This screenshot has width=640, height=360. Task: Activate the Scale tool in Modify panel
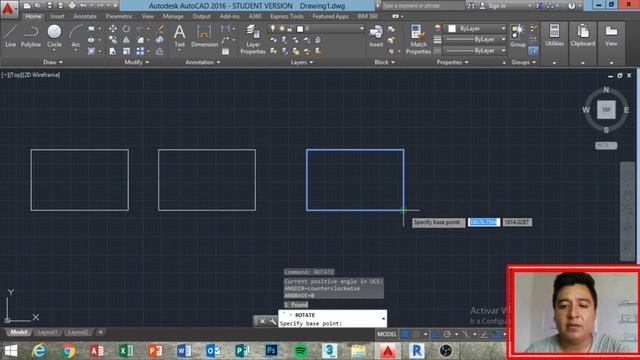pyautogui.click(x=127, y=51)
